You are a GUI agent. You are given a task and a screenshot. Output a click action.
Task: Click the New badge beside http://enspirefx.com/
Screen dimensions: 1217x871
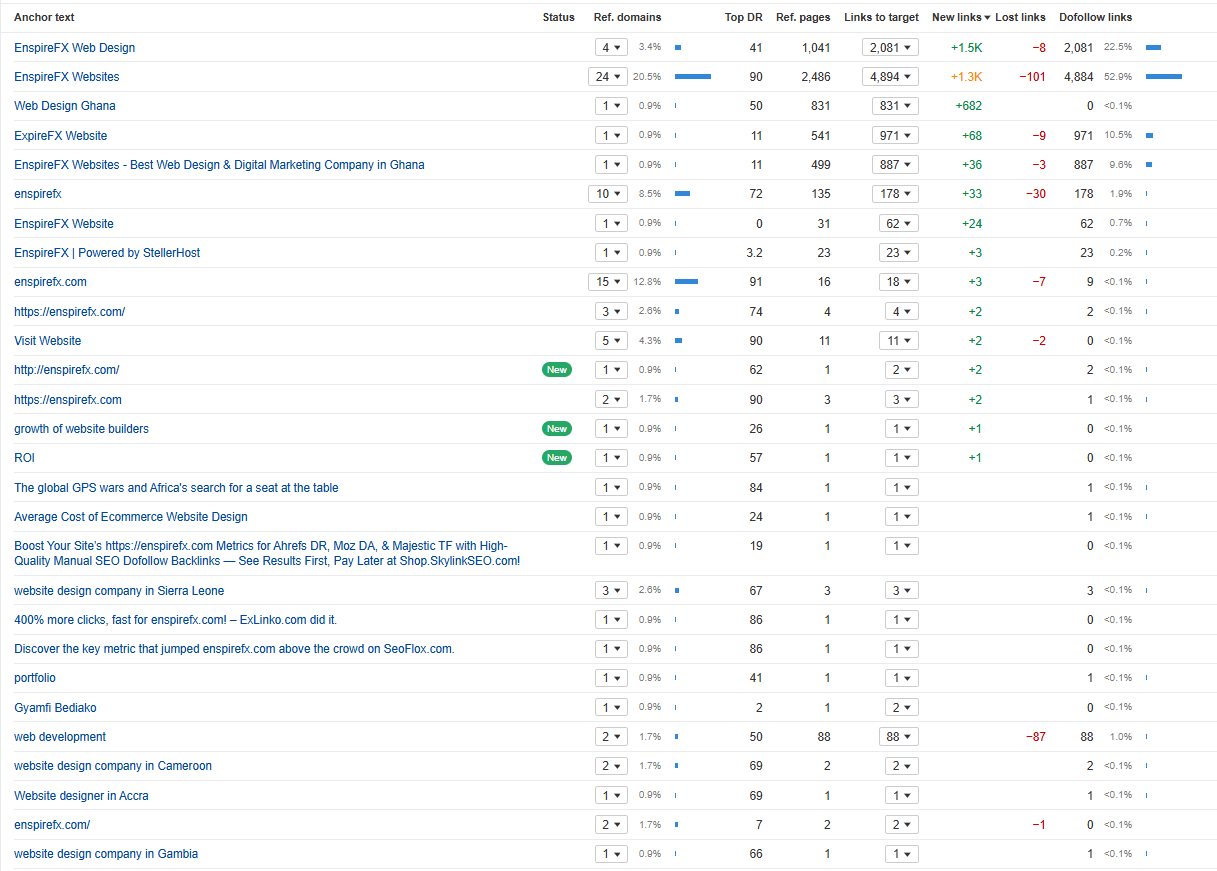point(557,370)
